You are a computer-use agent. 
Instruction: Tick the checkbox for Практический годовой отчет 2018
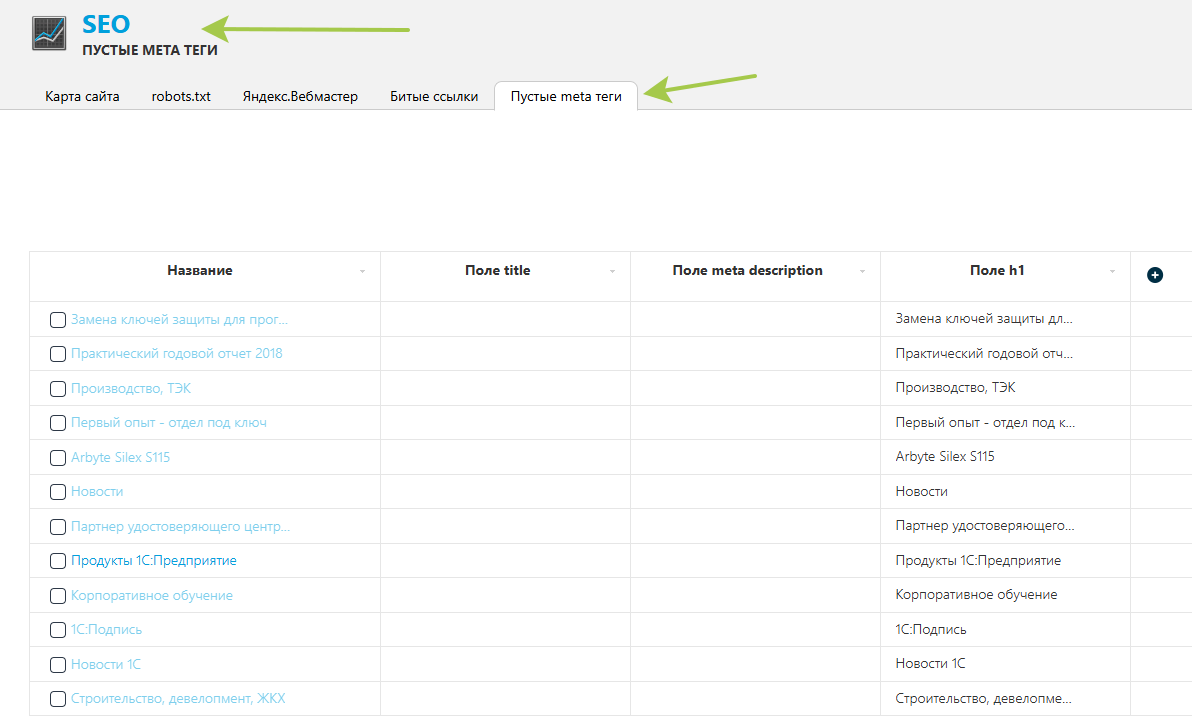(58, 354)
